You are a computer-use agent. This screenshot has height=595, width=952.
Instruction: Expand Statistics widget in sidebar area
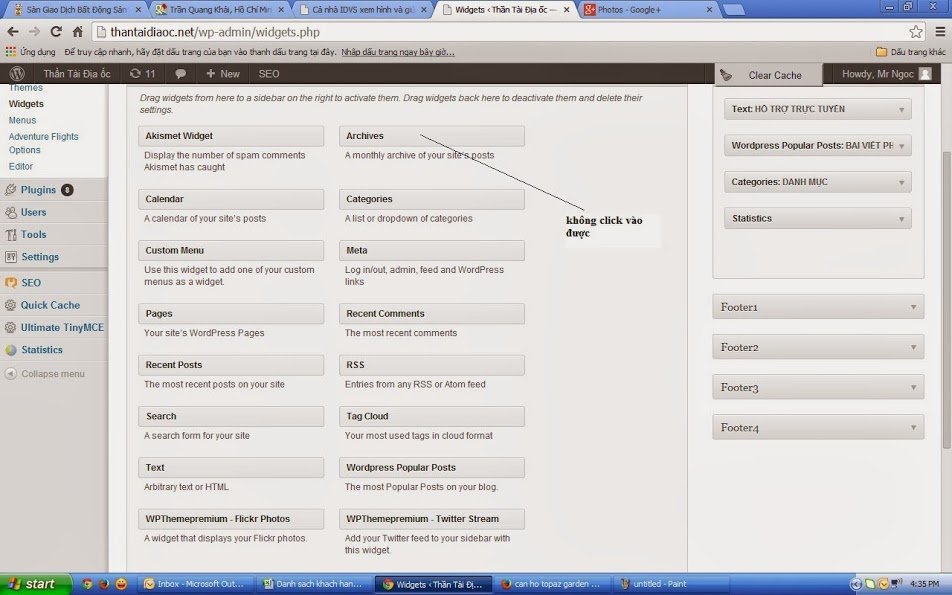(x=817, y=219)
